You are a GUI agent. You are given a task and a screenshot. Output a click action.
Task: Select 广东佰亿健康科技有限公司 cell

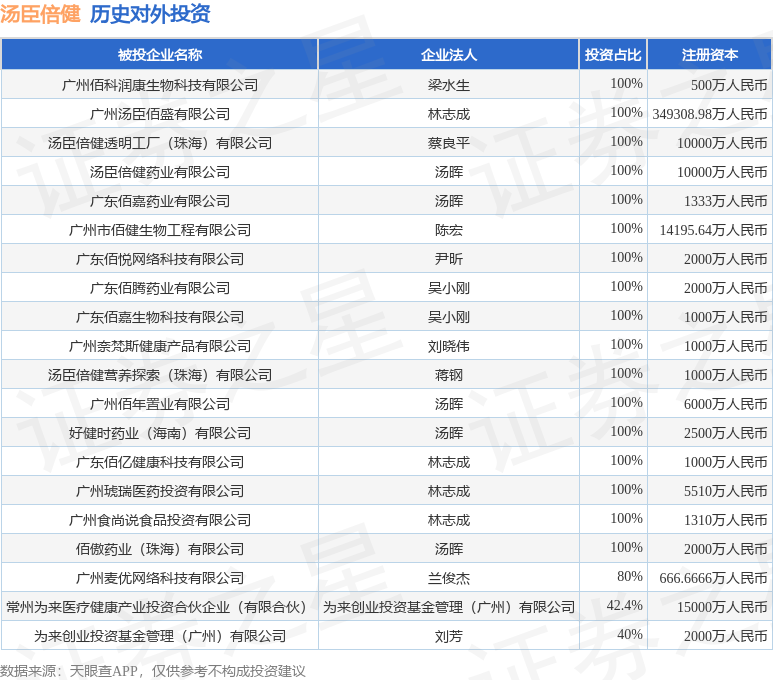click(x=160, y=463)
